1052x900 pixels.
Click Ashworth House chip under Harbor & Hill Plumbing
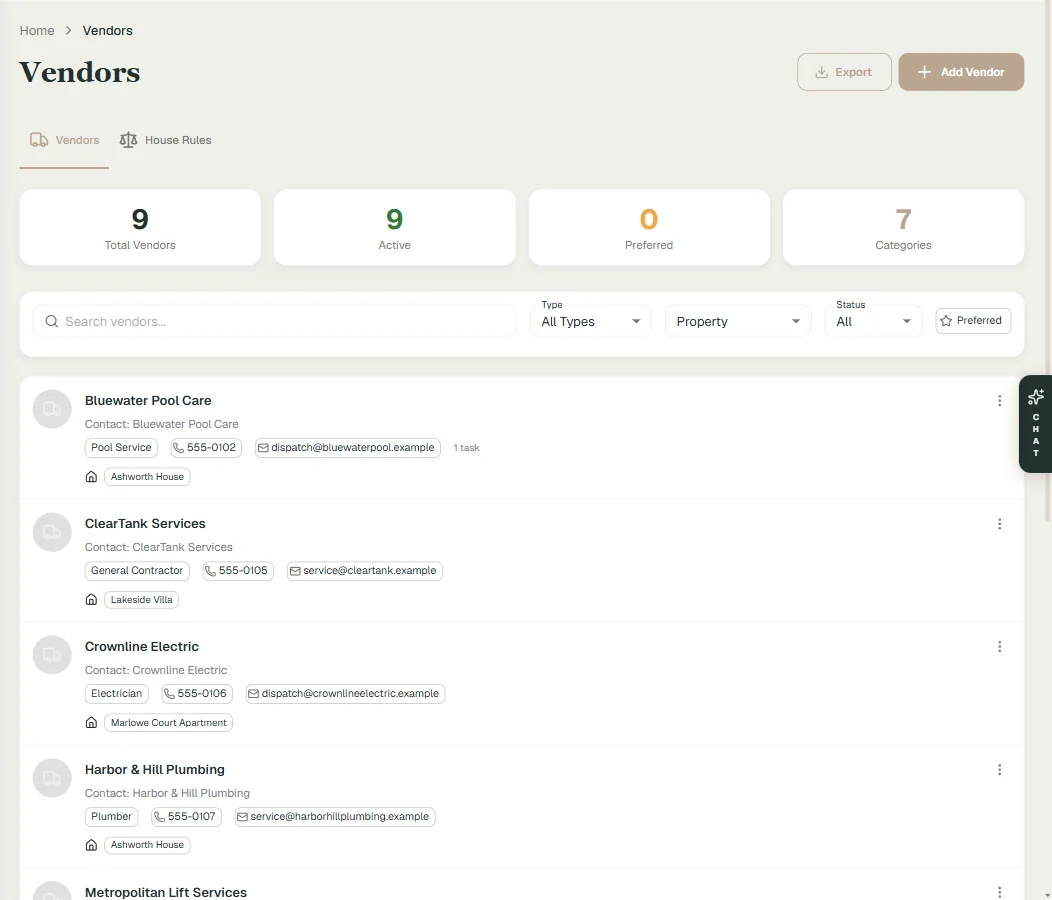point(147,845)
